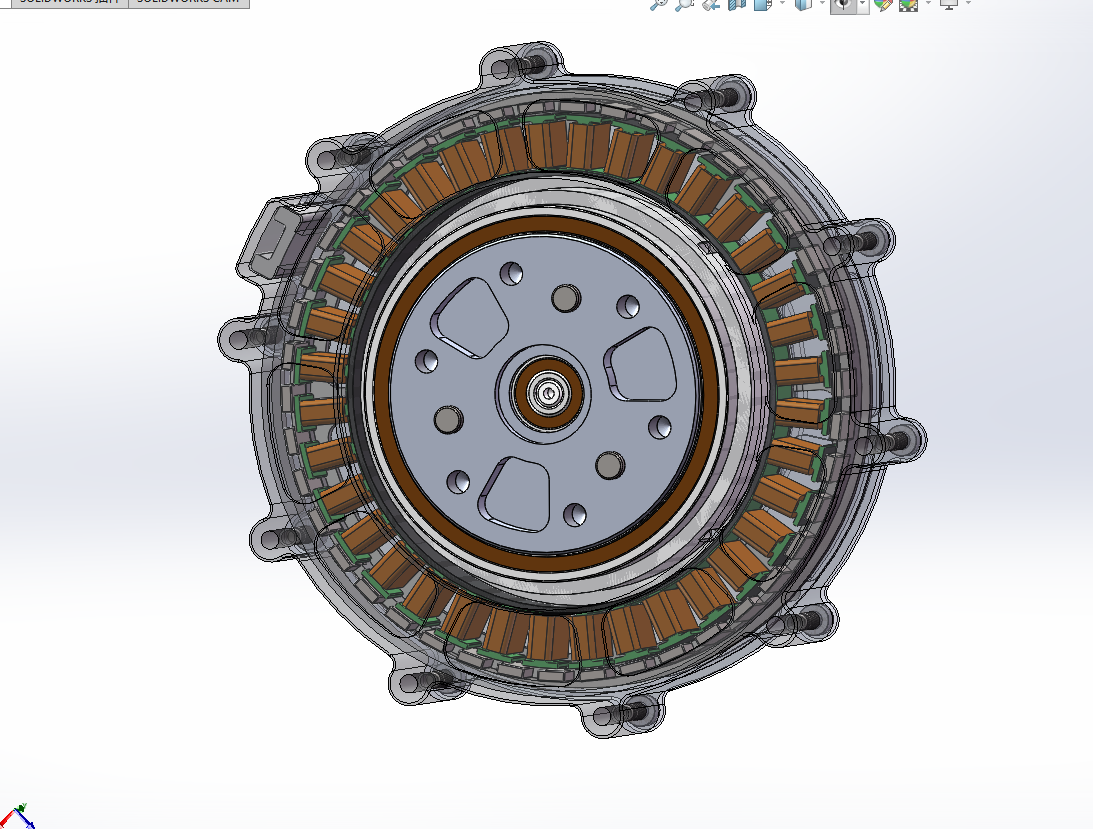Click the orientation triad in the corner
The width and height of the screenshot is (1093, 829).
(15, 816)
